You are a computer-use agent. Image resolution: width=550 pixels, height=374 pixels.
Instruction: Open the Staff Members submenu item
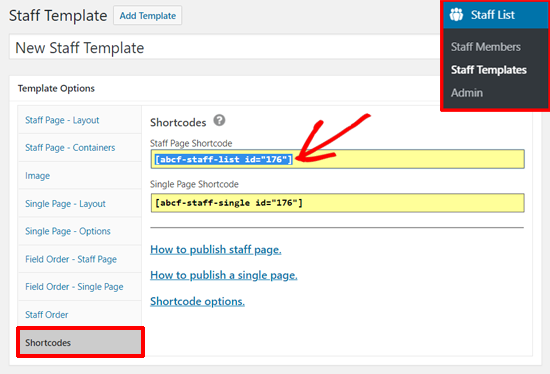coord(485,47)
